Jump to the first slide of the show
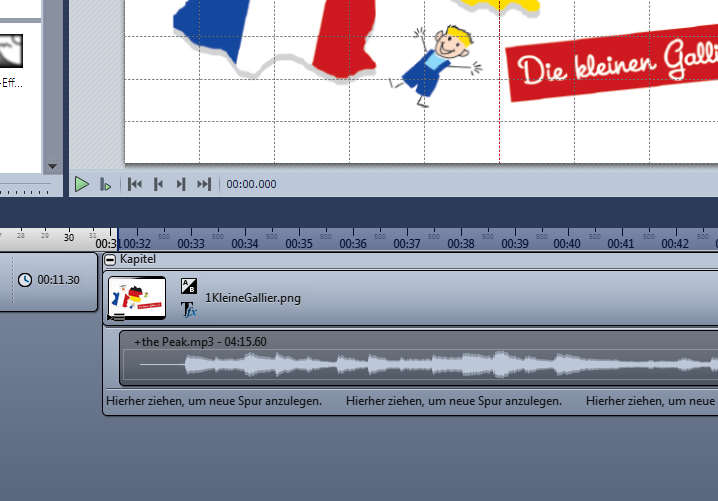 tap(135, 184)
